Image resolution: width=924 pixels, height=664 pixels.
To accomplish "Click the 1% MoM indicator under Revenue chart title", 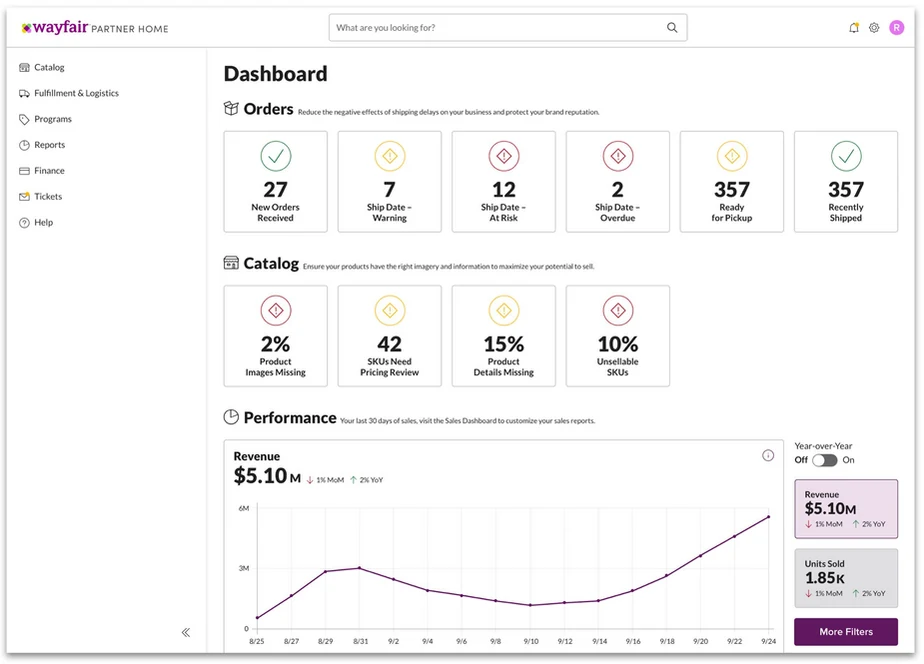I will (325, 480).
